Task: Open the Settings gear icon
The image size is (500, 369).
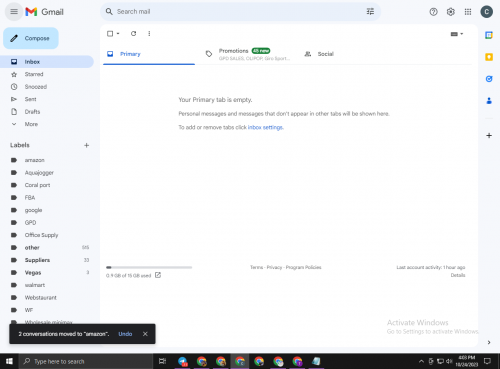Action: tap(451, 12)
